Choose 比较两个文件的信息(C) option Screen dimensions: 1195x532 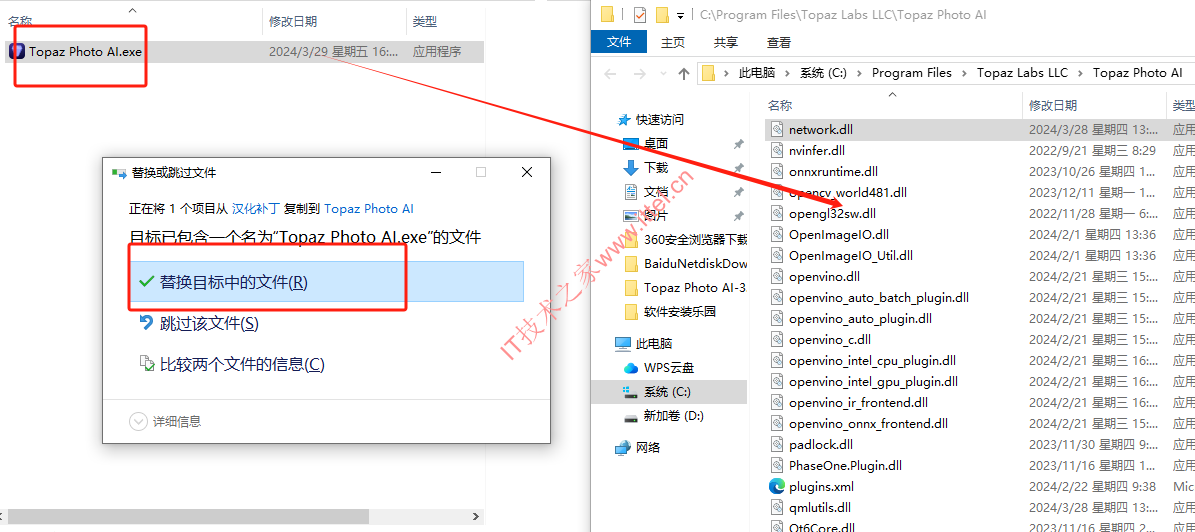tap(231, 364)
